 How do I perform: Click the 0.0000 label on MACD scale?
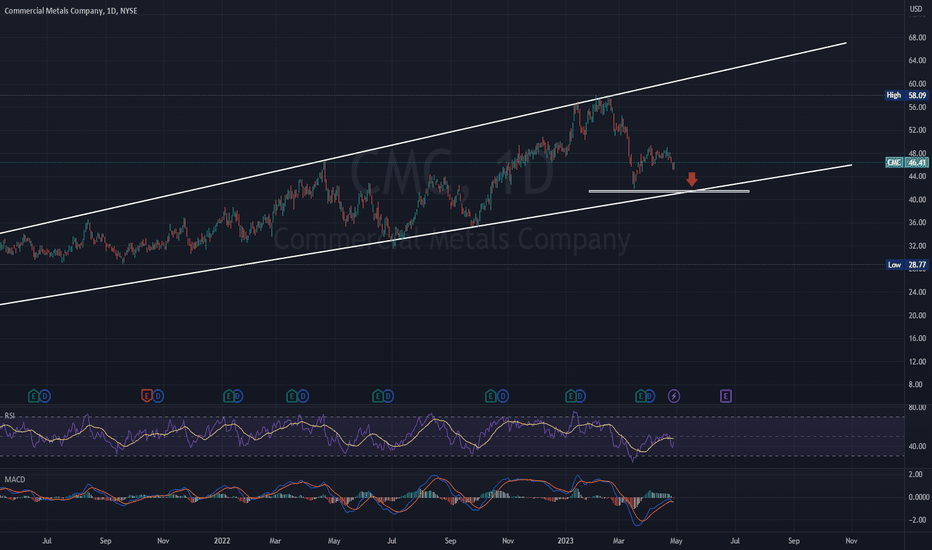point(918,497)
